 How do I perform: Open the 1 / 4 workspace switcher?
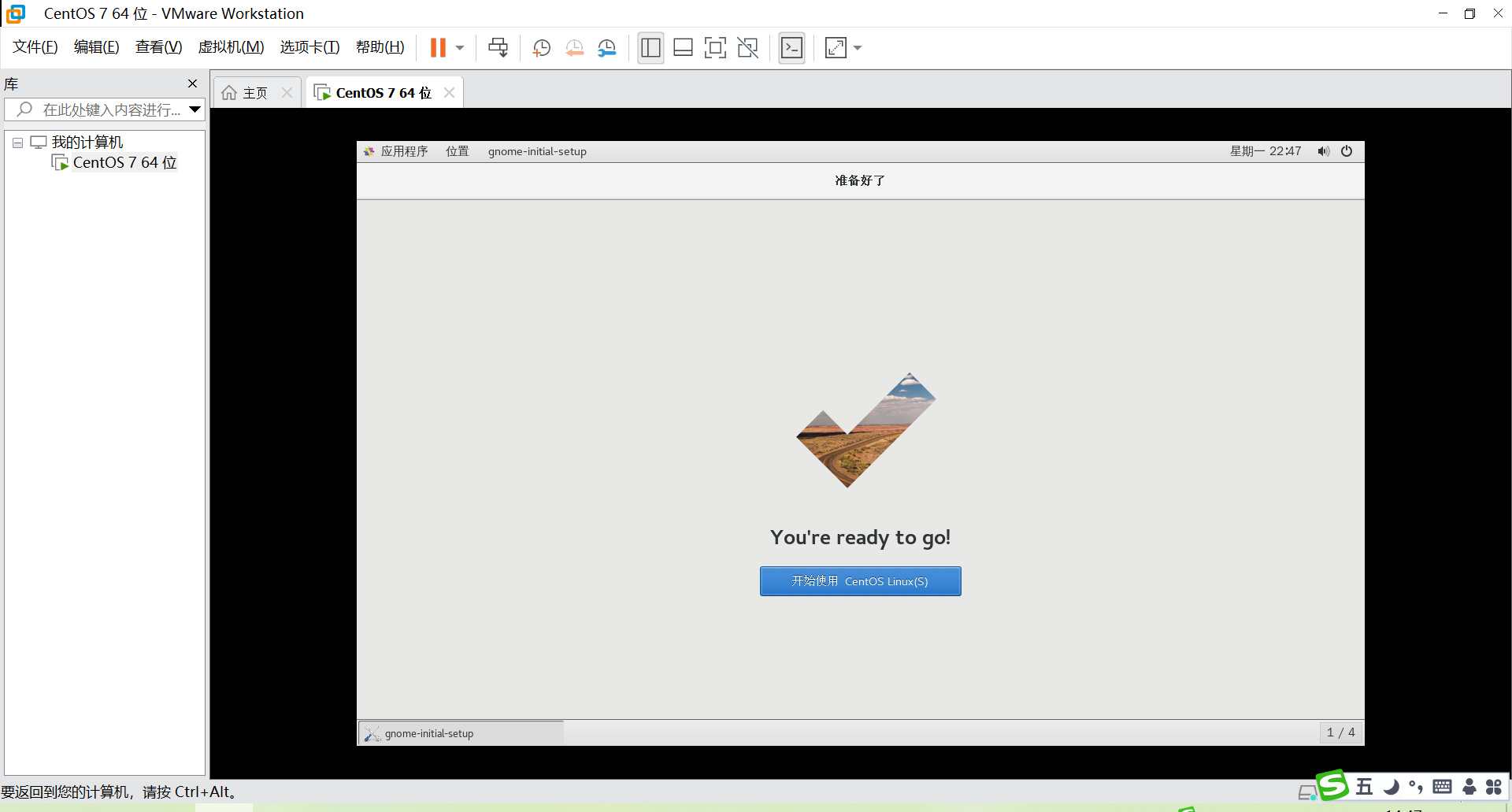pos(1341,732)
